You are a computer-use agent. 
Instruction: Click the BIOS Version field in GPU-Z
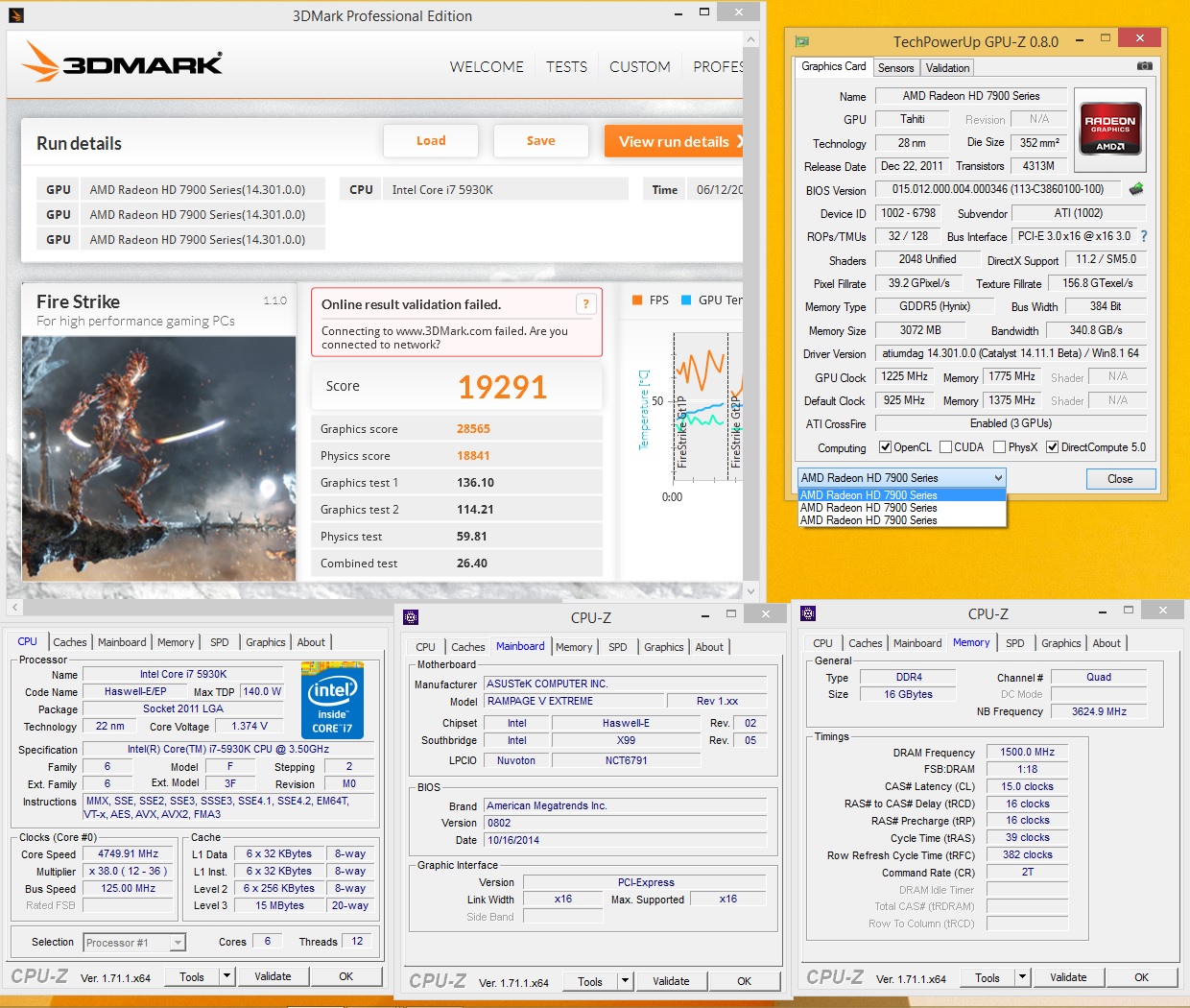point(998,189)
